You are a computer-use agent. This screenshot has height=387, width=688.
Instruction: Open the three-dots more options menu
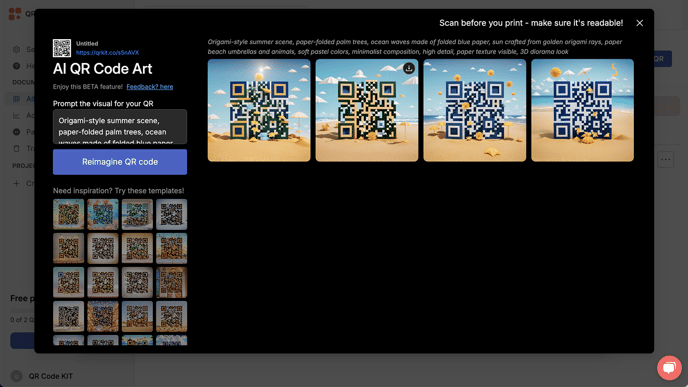click(666, 160)
